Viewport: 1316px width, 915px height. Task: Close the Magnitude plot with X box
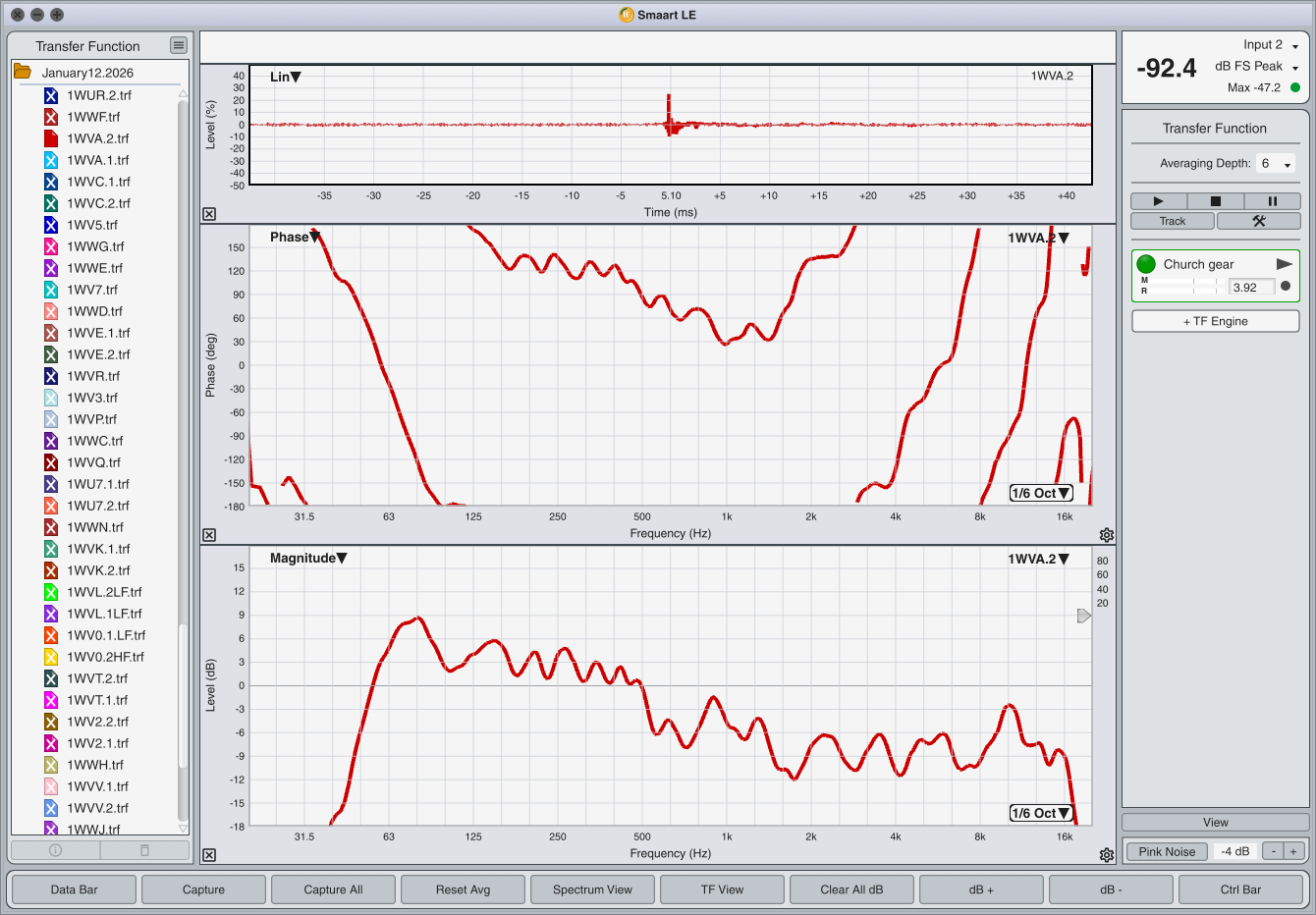[x=209, y=855]
